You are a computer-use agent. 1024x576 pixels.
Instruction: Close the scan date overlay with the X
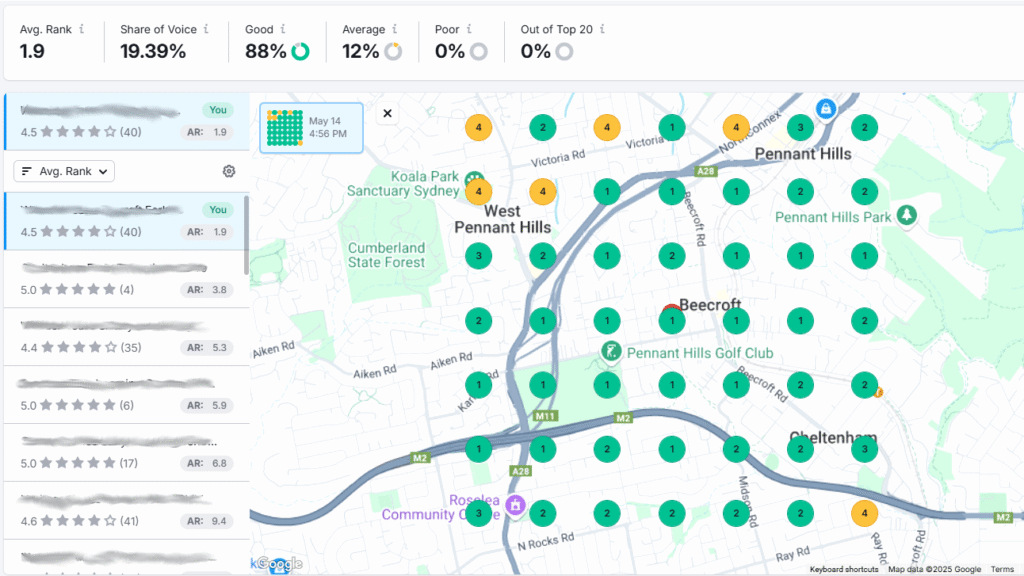click(x=388, y=113)
